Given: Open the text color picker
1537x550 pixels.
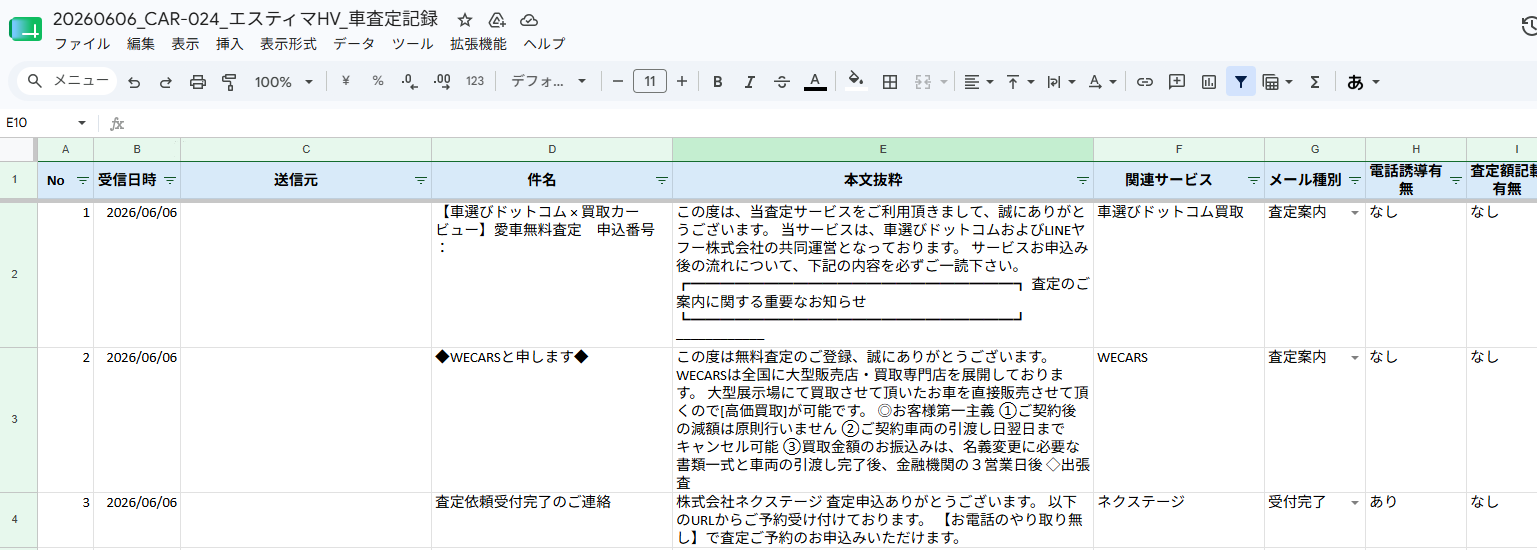Looking at the screenshot, I should (x=815, y=82).
